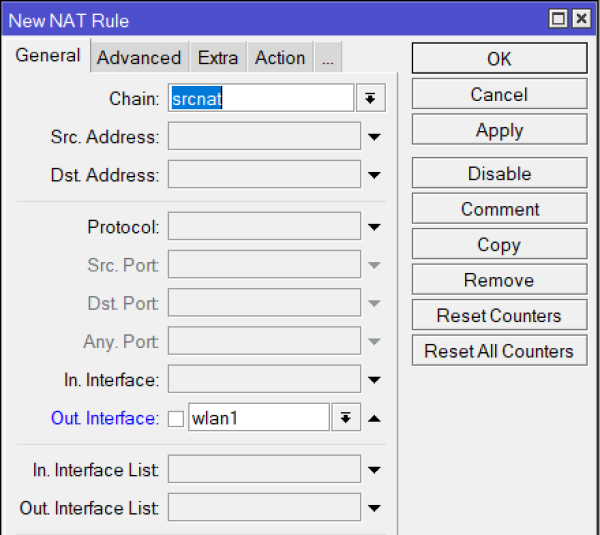
Task: Click the OK button
Action: pos(499,59)
